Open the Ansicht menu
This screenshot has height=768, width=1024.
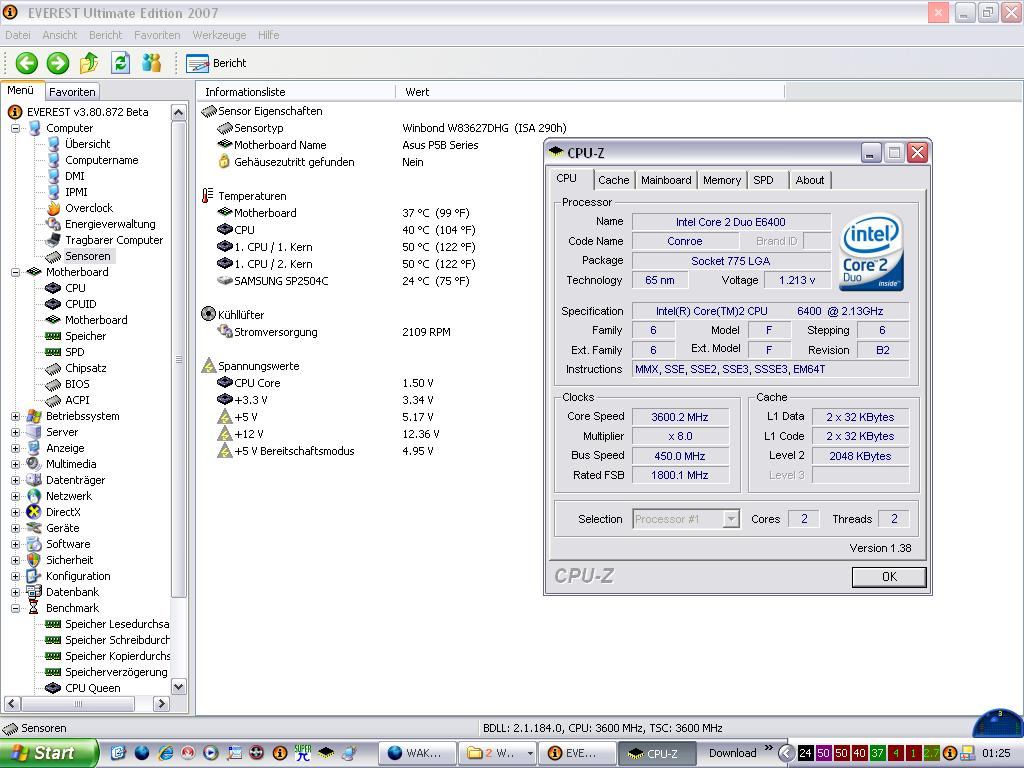point(59,35)
